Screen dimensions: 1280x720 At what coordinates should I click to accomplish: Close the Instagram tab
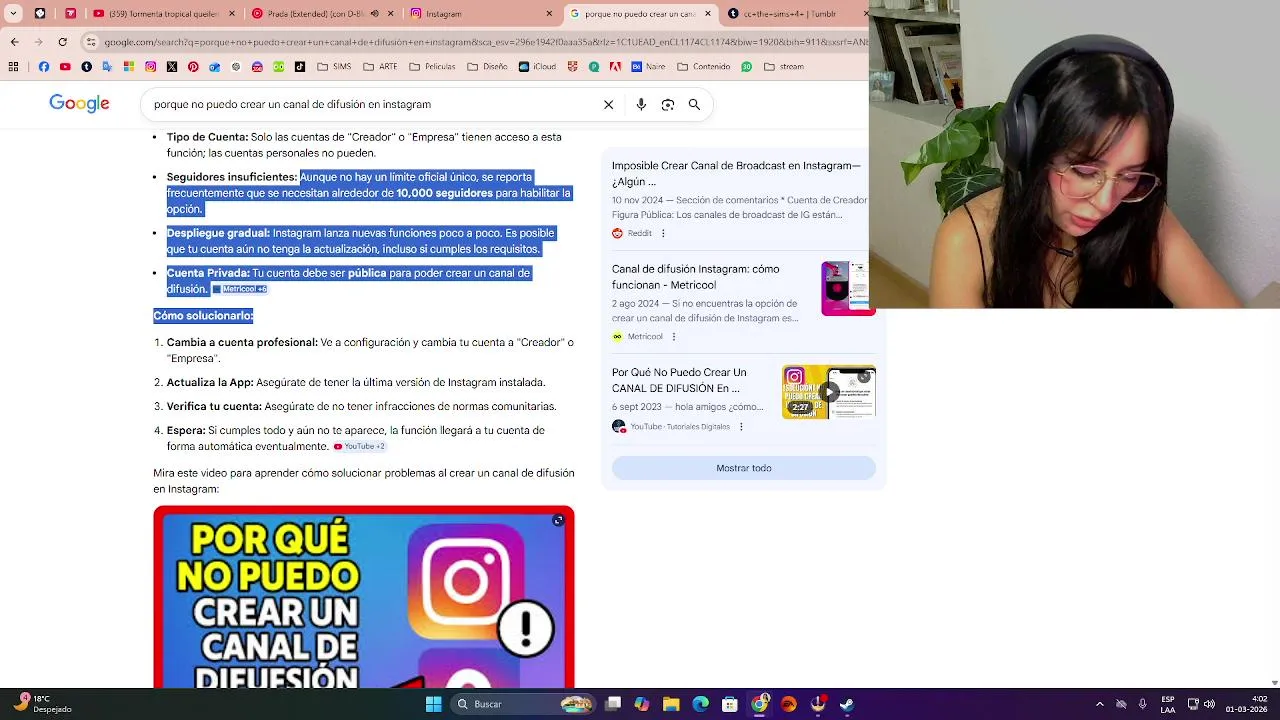click(549, 14)
